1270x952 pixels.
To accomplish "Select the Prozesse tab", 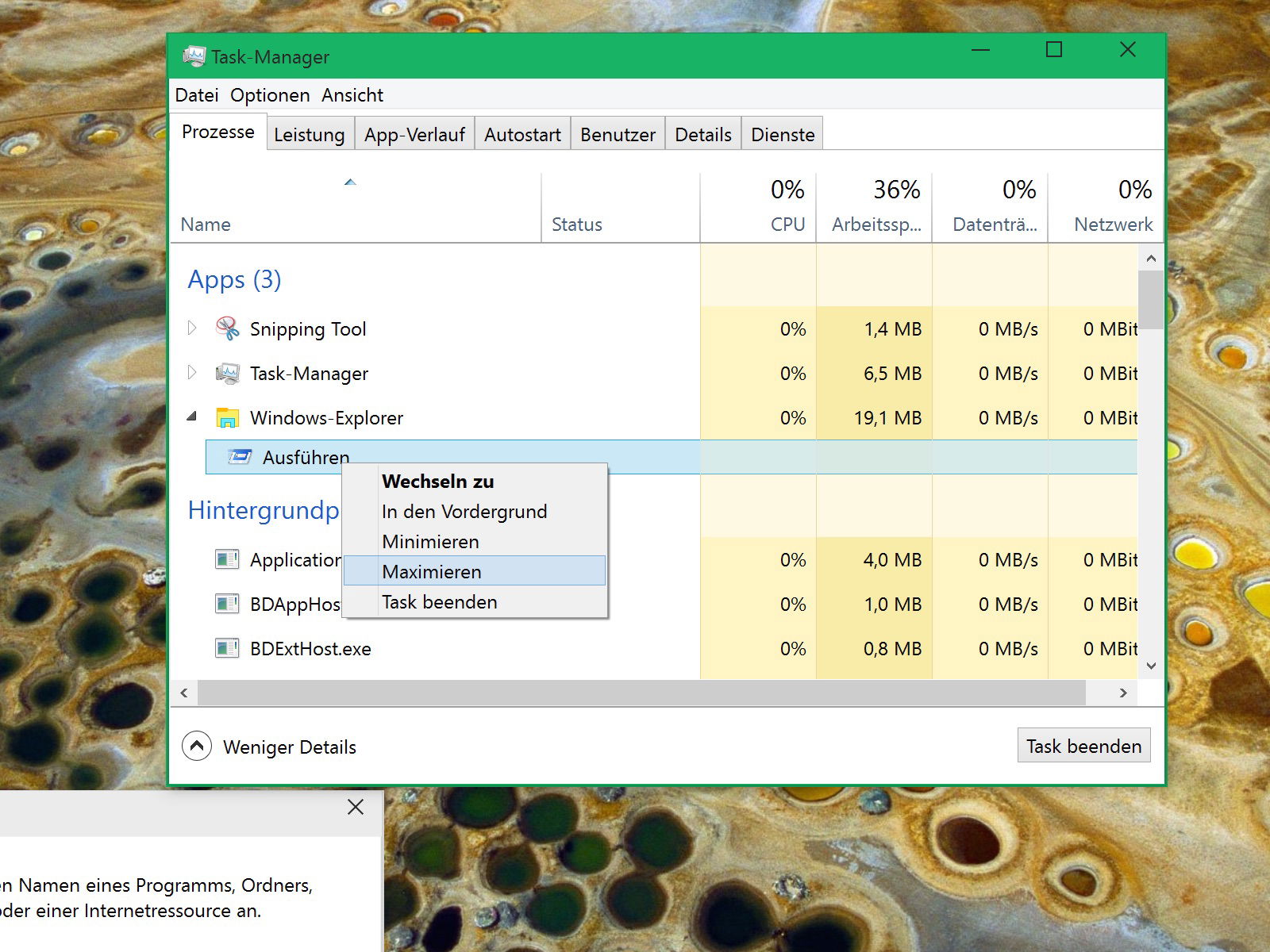I will click(x=218, y=132).
